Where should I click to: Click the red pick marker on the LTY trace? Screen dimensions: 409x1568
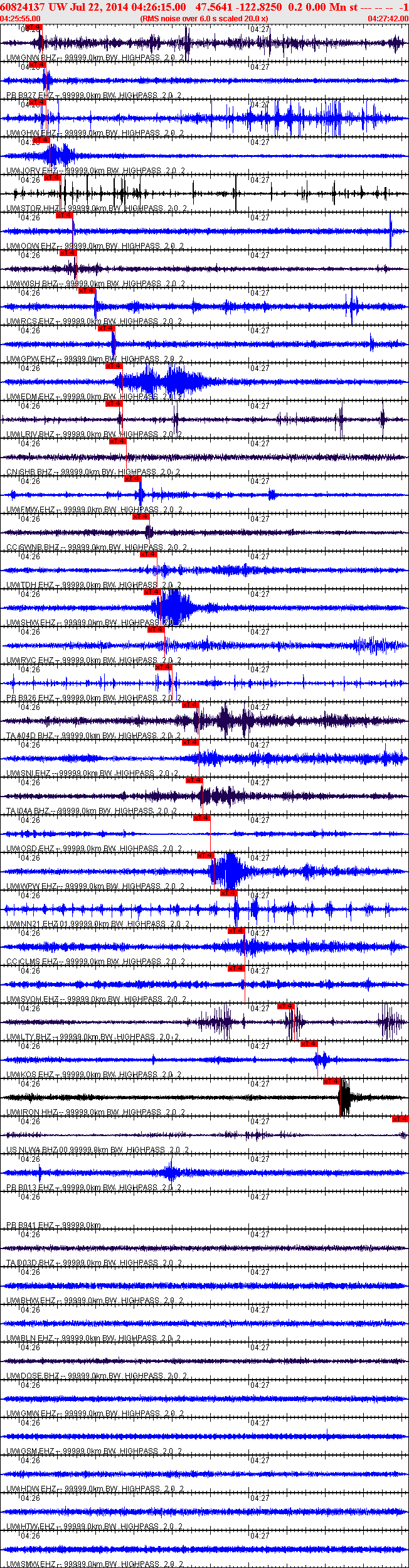[x=286, y=1006]
